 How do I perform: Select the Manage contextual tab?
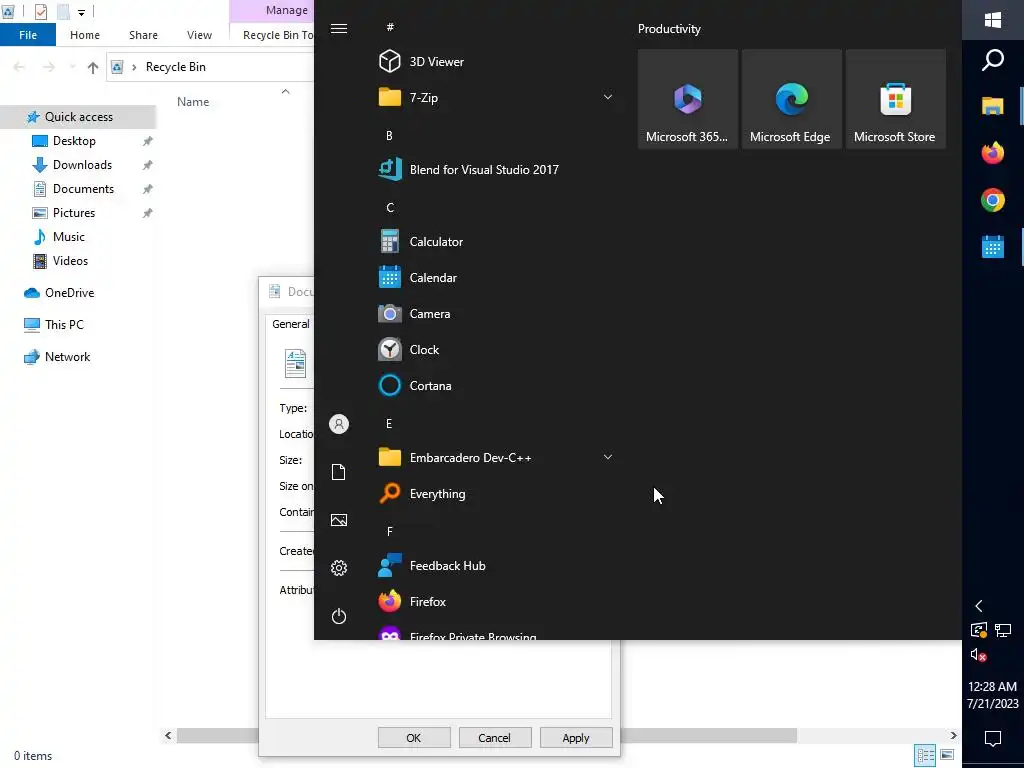287,10
